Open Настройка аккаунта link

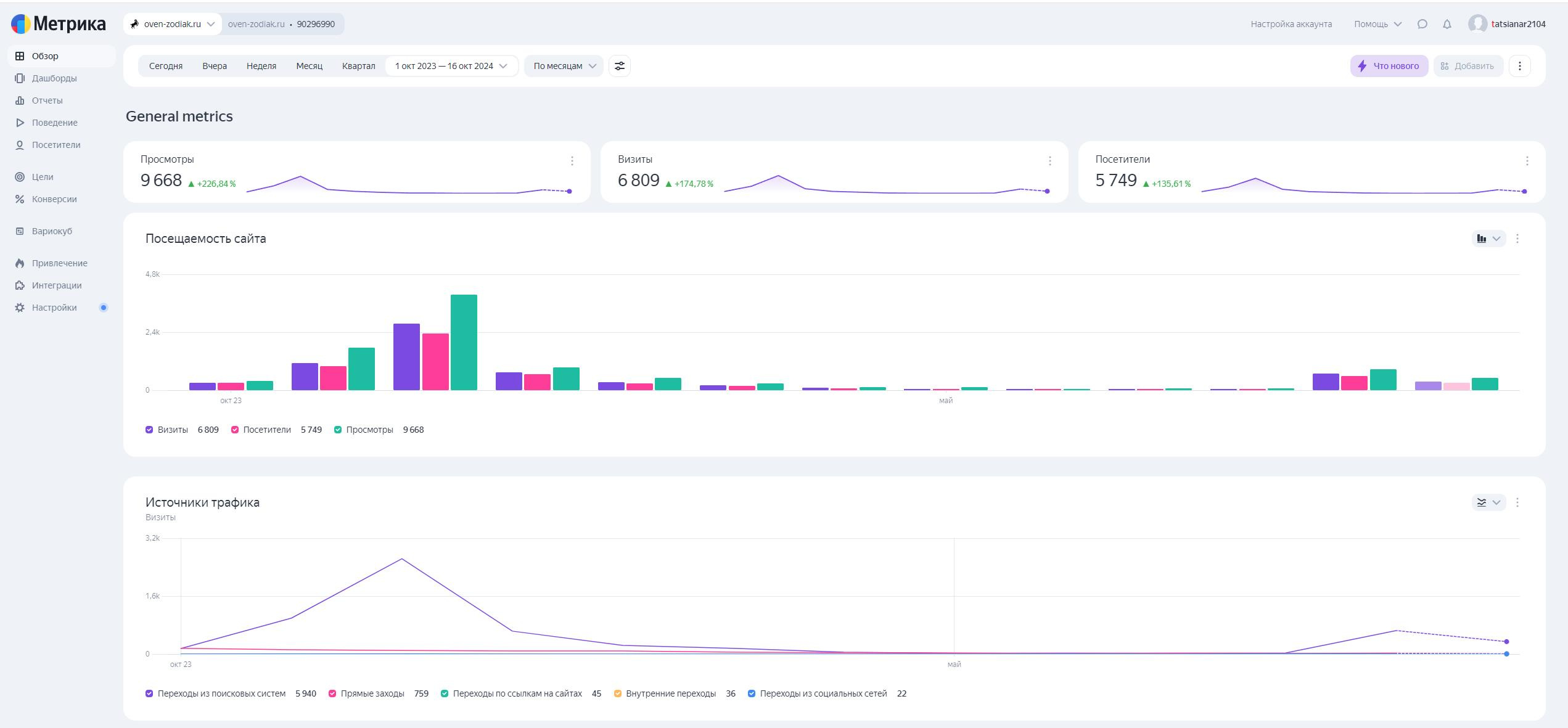tap(1291, 24)
